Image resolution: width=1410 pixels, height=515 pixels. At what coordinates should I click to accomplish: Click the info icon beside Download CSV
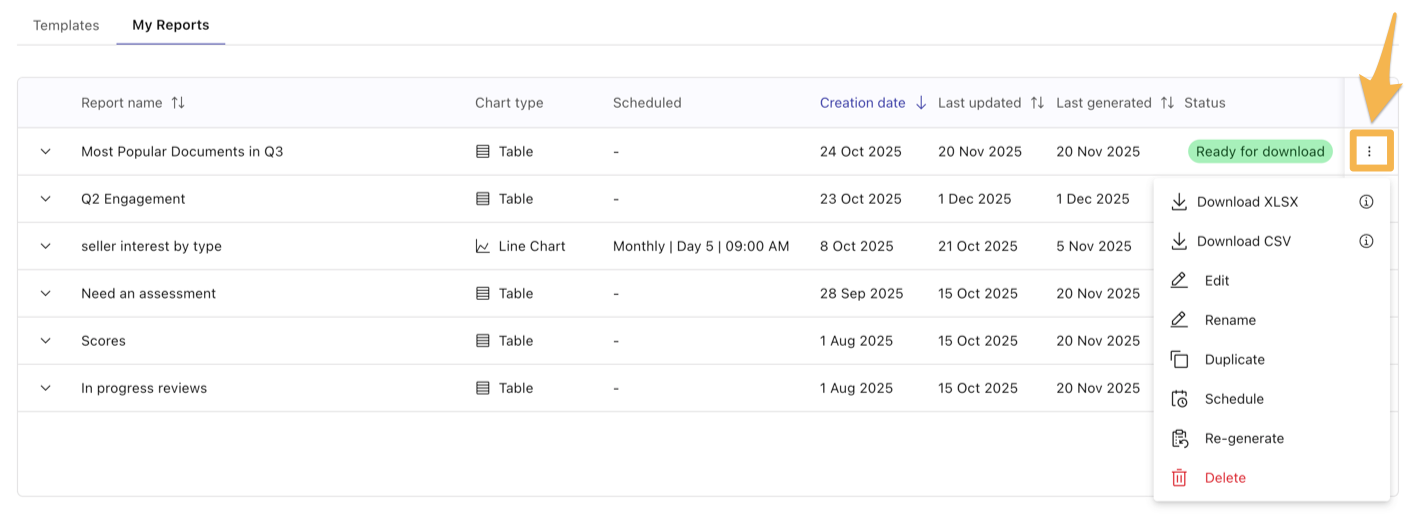(x=1366, y=241)
